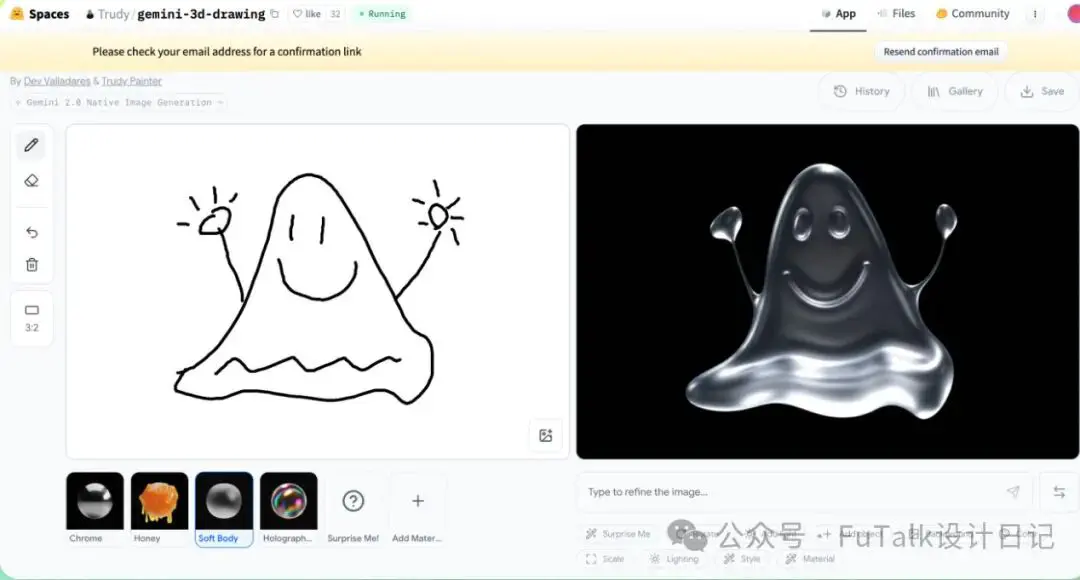Click the swap arrows icon
This screenshot has width=1080, height=580.
pyautogui.click(x=1059, y=492)
